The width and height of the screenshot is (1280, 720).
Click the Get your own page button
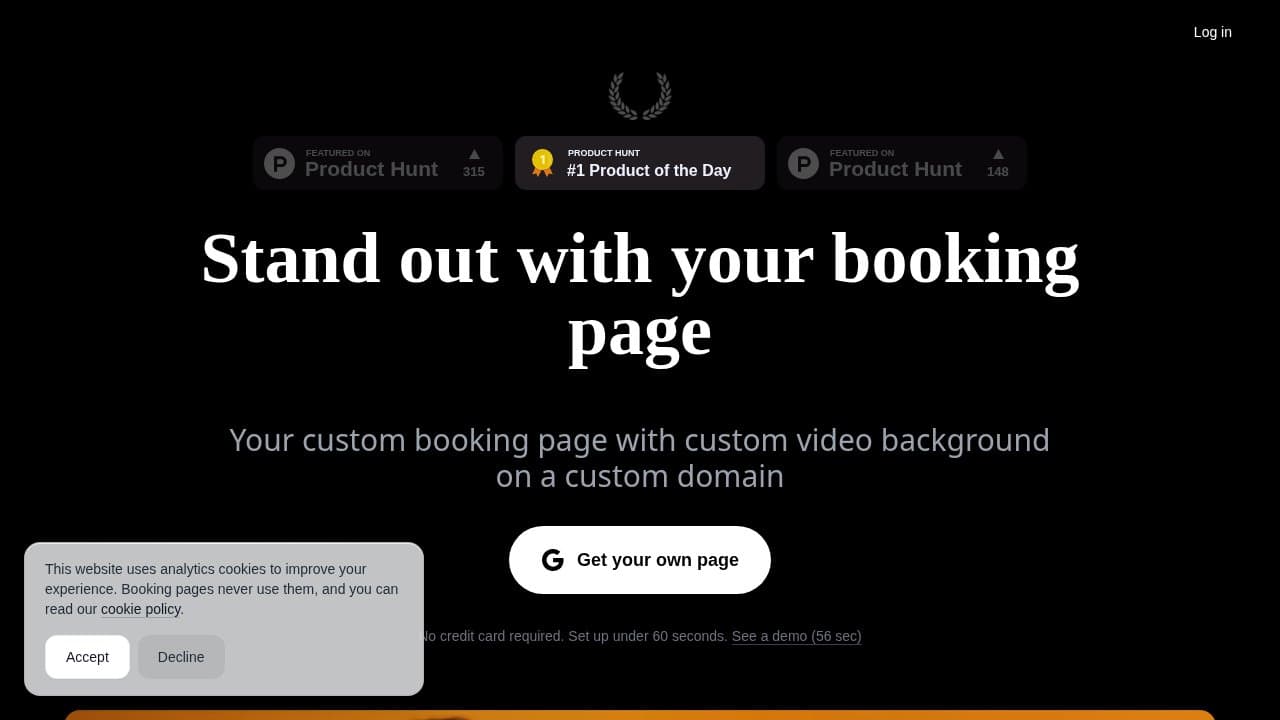[640, 560]
